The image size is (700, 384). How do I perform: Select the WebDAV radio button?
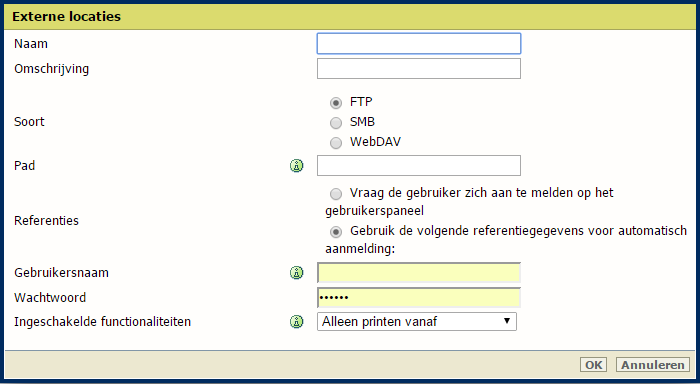pyautogui.click(x=336, y=142)
